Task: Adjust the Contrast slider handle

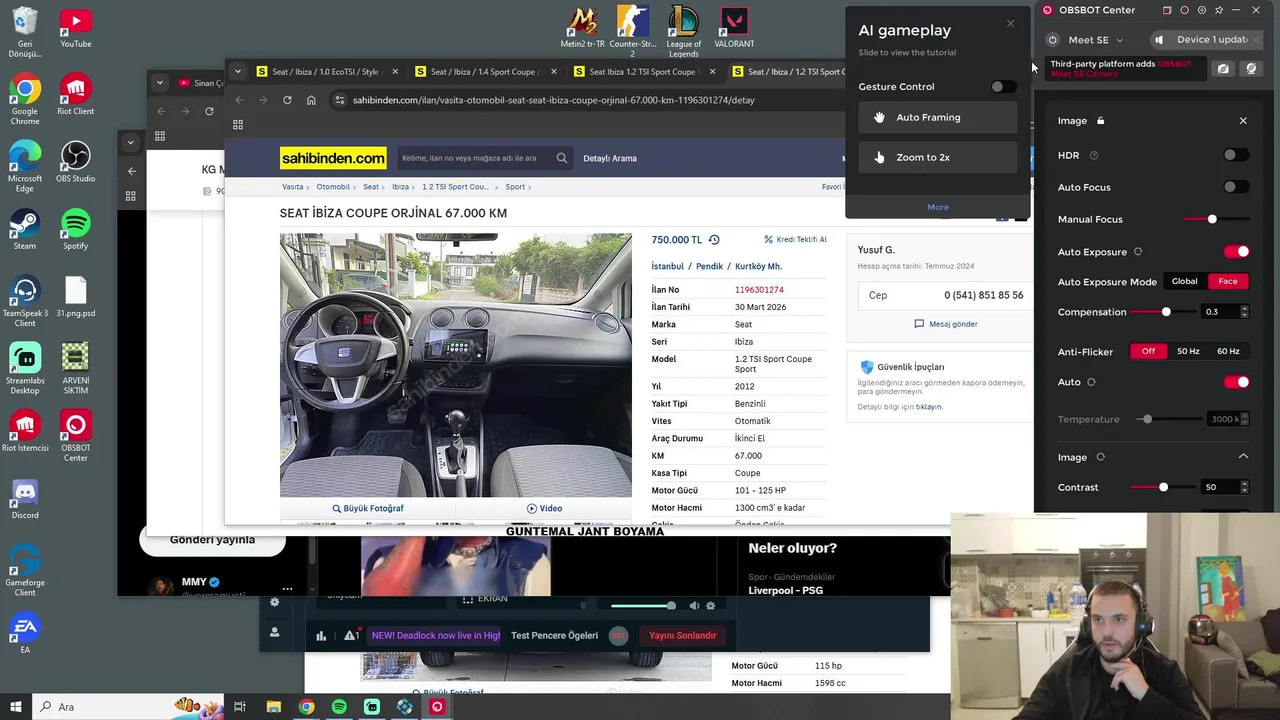Action: click(1163, 487)
